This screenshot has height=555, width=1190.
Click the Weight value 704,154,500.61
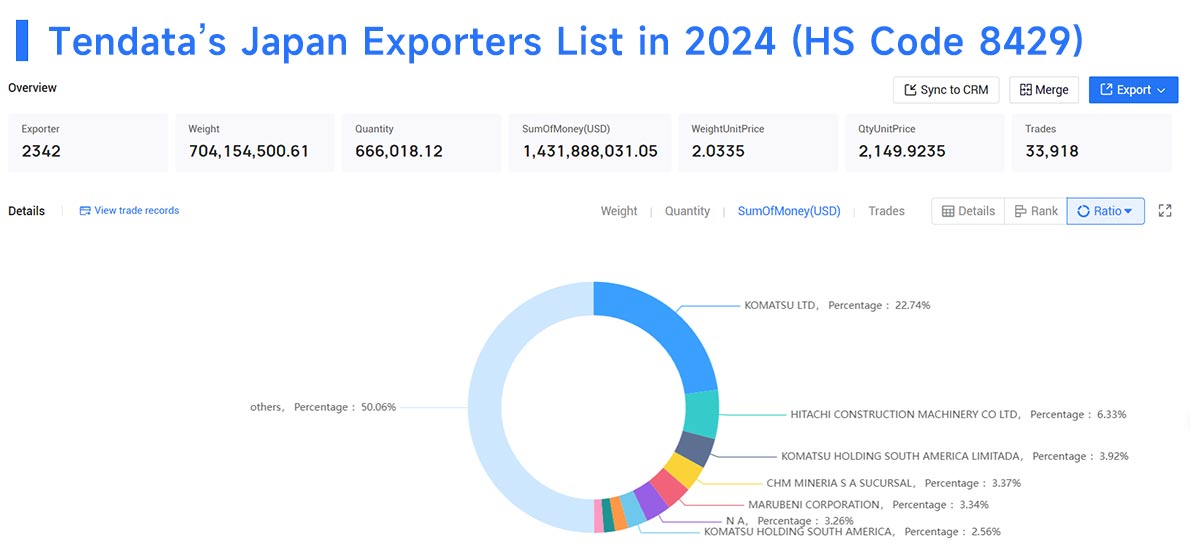click(248, 151)
